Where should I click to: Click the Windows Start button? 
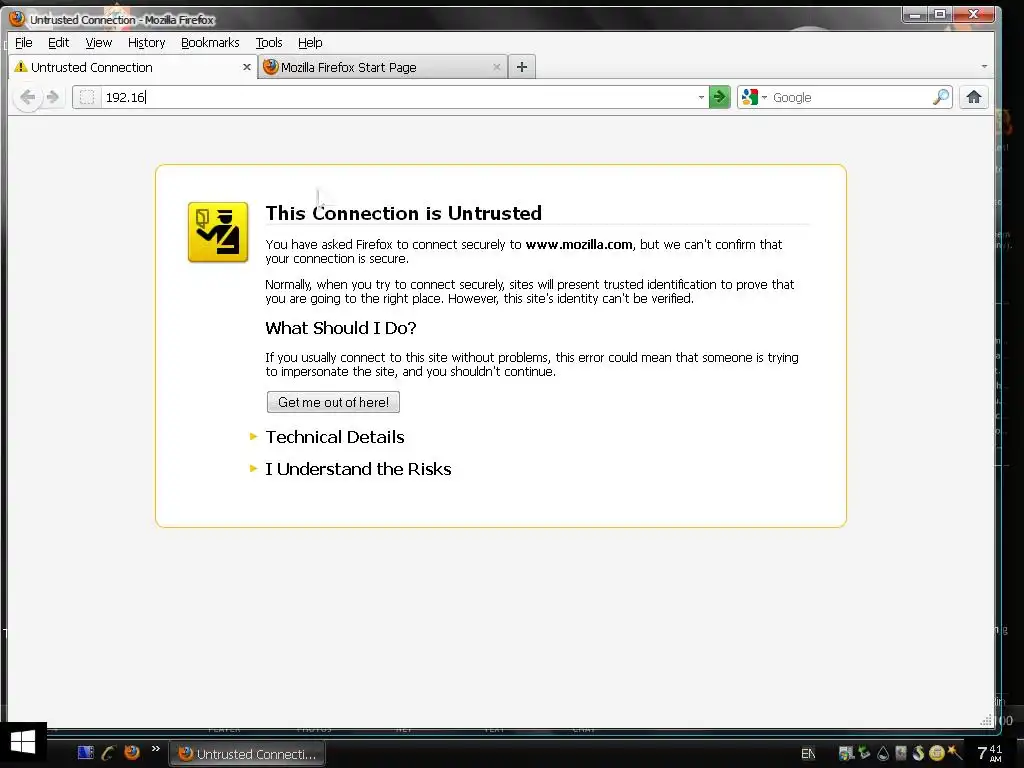tap(23, 743)
